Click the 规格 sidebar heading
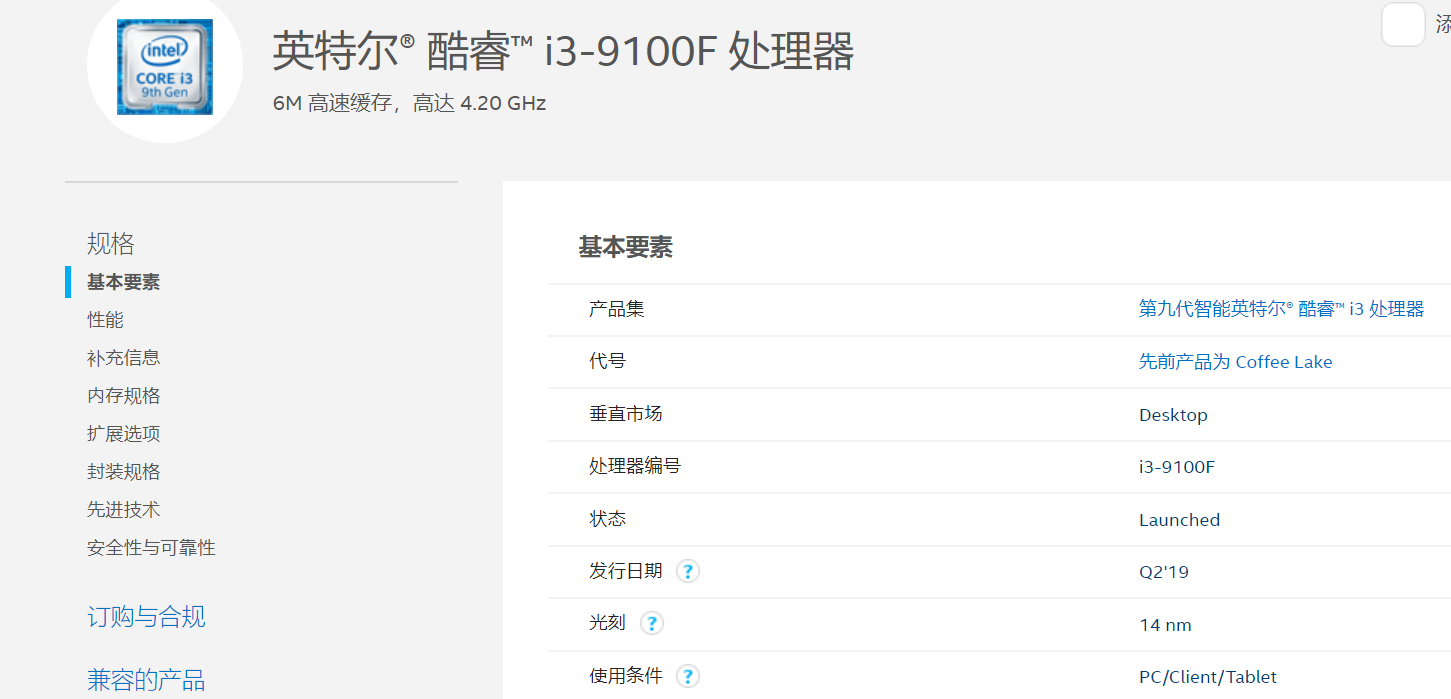 tap(110, 243)
